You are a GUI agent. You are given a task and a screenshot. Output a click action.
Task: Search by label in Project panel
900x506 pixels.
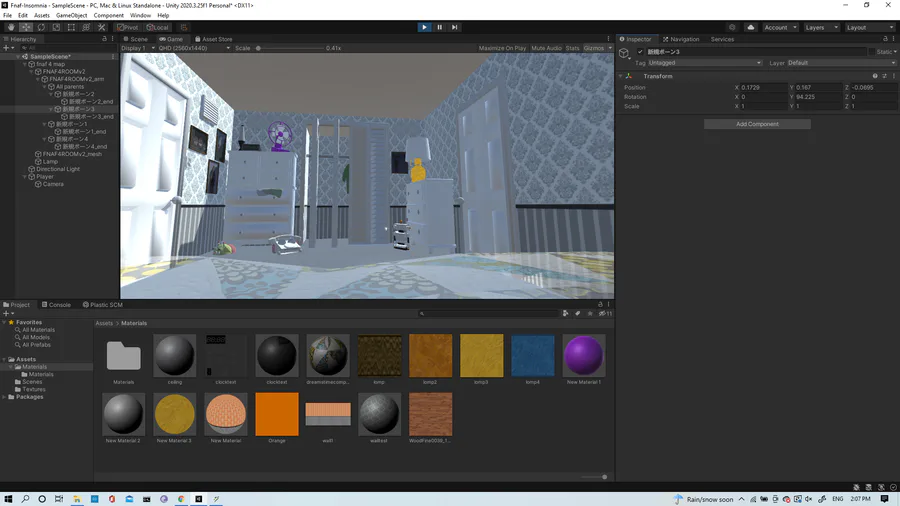(x=577, y=313)
